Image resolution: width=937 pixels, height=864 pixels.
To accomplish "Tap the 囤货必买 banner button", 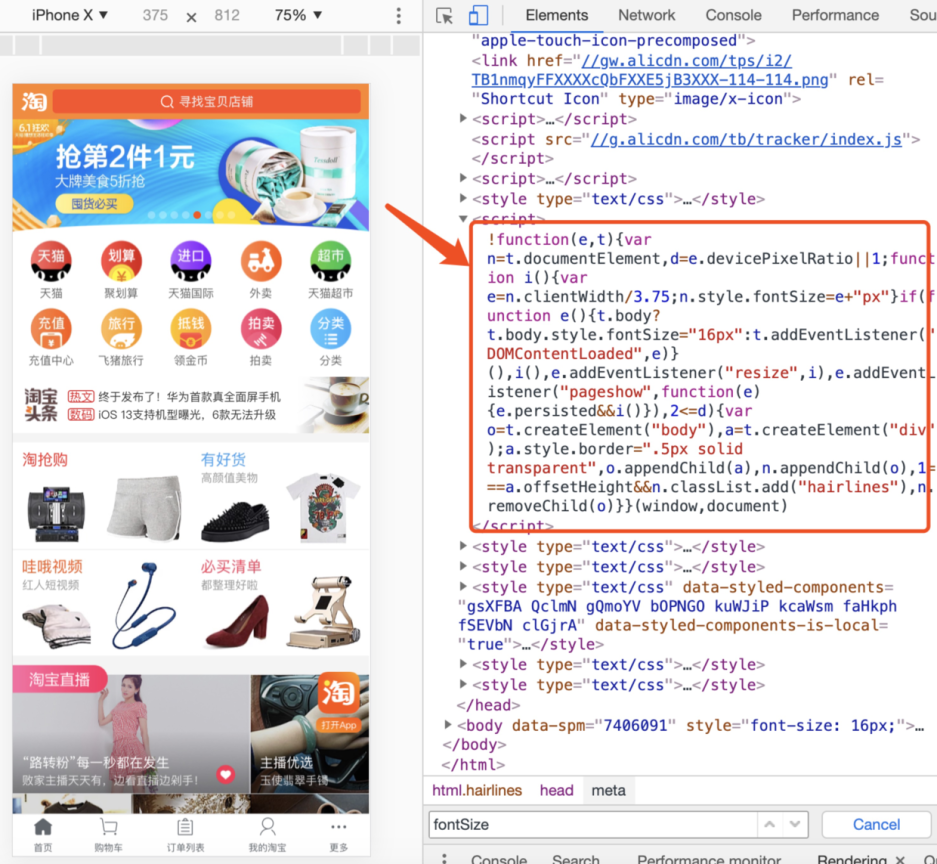I will (x=94, y=204).
